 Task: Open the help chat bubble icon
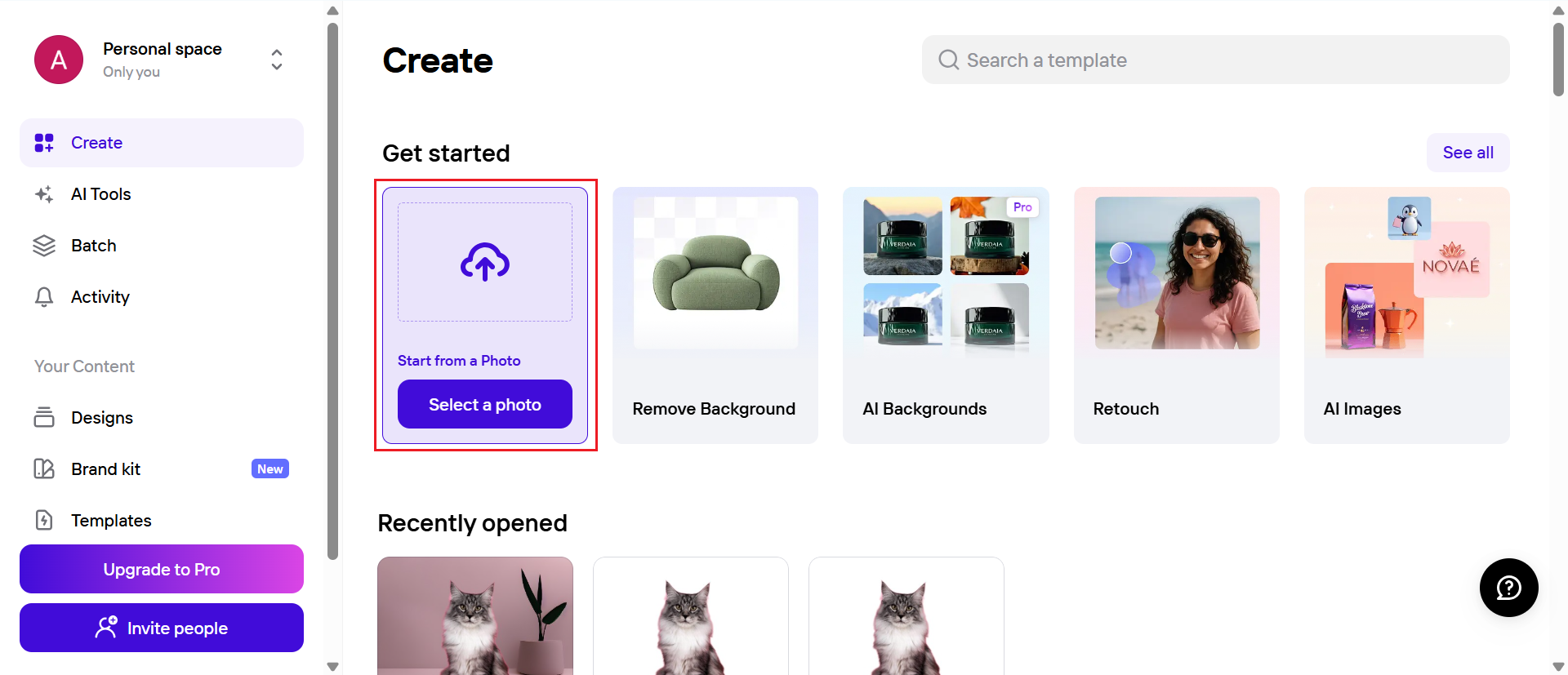pyautogui.click(x=1508, y=588)
